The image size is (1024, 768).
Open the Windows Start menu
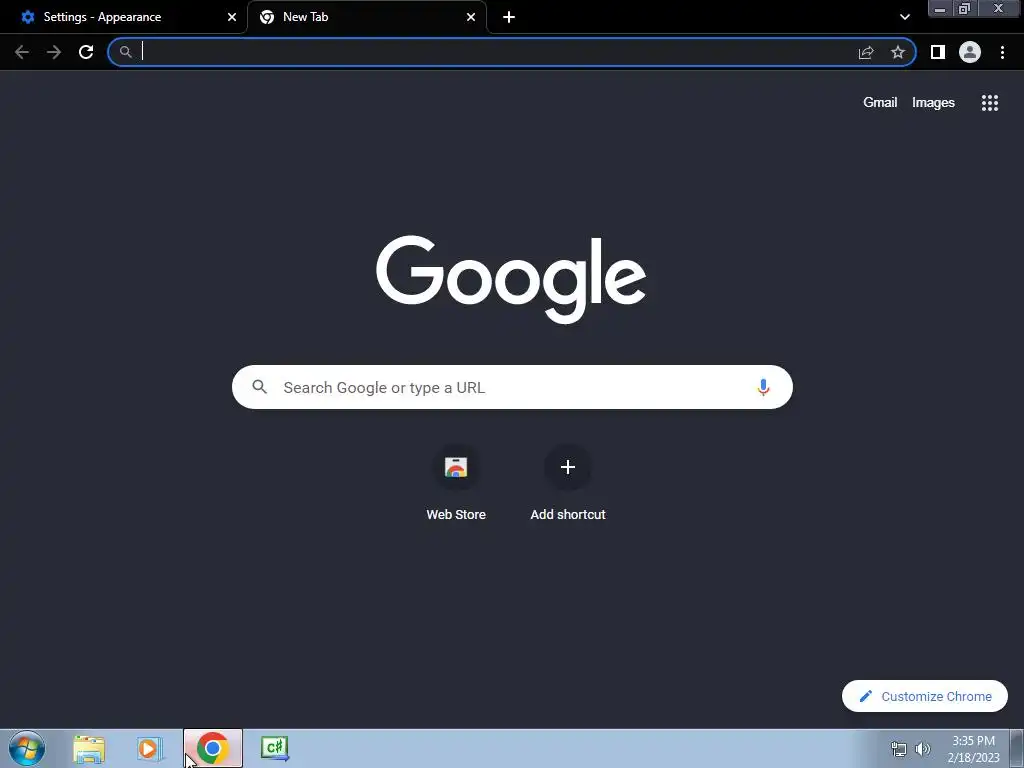point(27,748)
